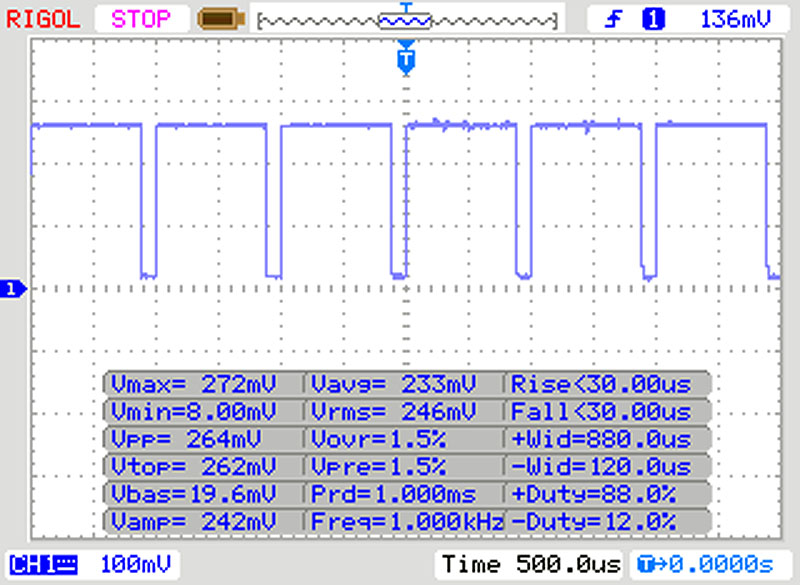Screen dimensions: 800x585
Task: Click the Prd=1.000ms period reading
Action: pos(393,494)
